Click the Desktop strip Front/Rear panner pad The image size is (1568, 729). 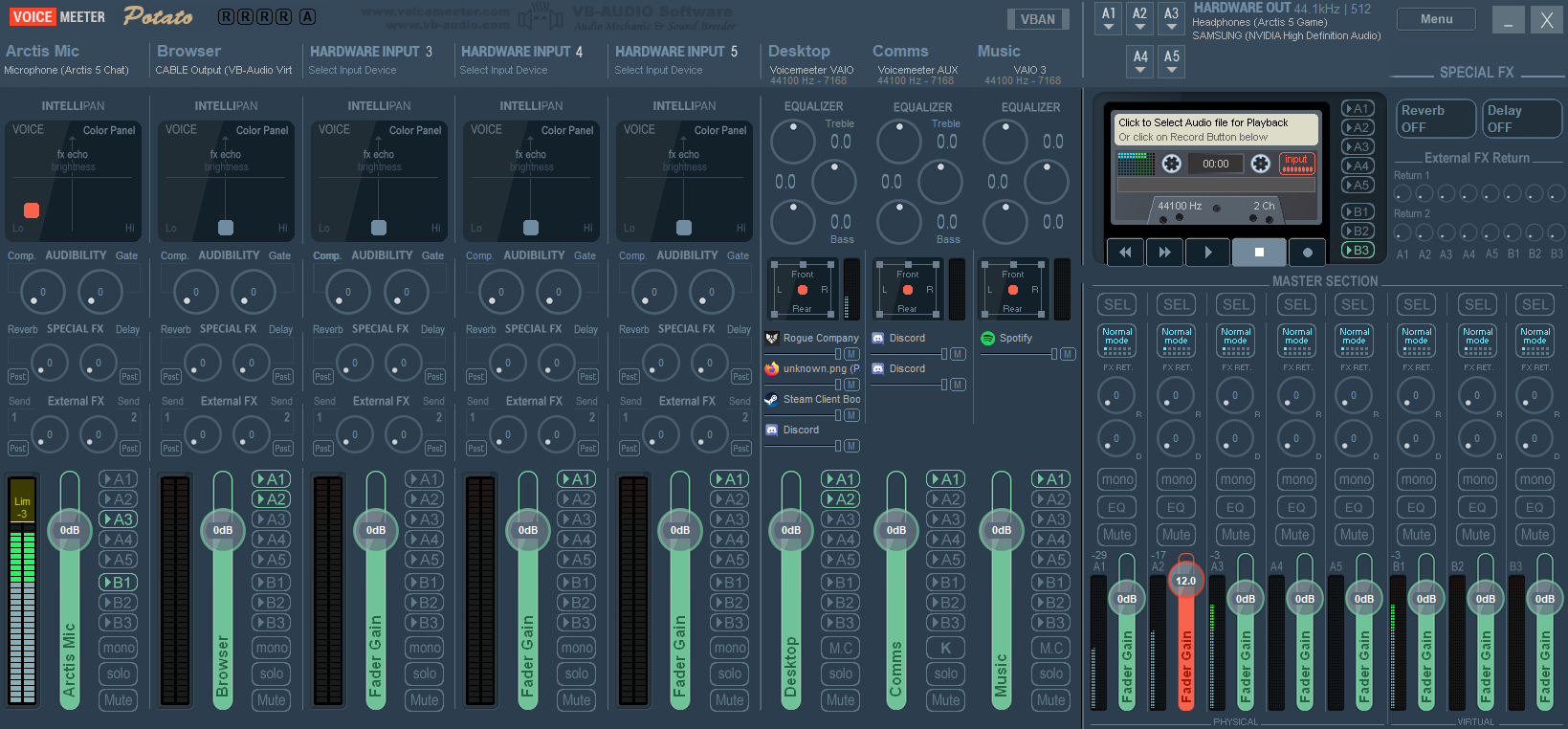[x=802, y=290]
